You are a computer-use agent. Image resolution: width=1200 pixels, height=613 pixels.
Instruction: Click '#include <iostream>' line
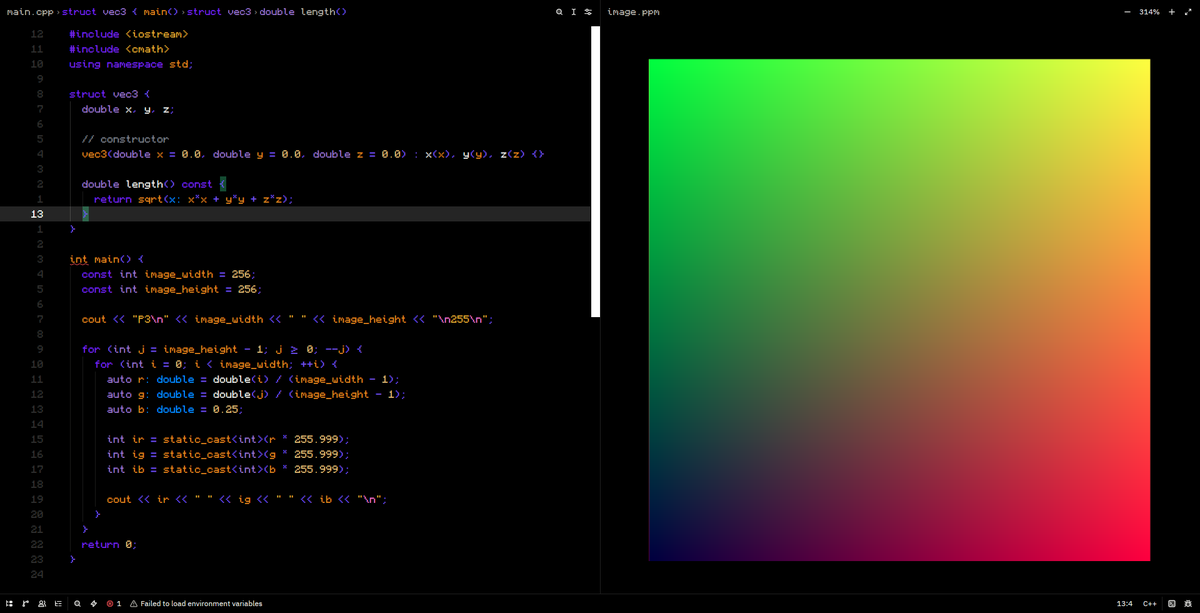[x=128, y=34]
